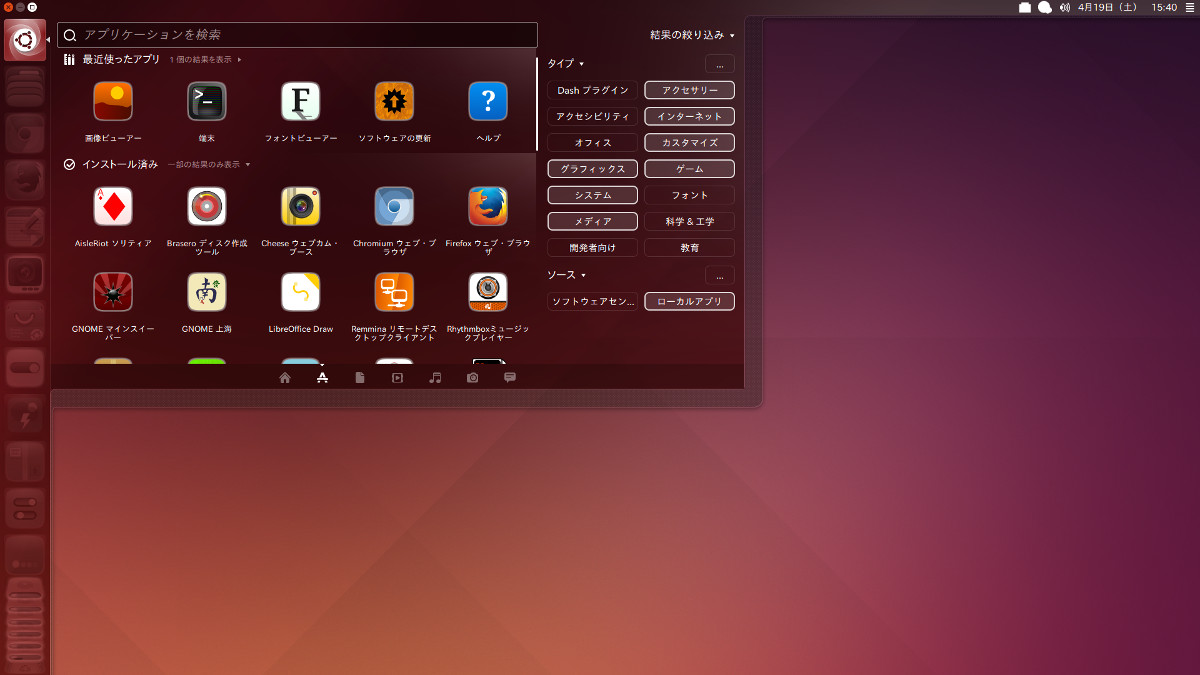Screen dimensions: 1200x675
Task: Enable the フォント filter
Action: [x=690, y=195]
